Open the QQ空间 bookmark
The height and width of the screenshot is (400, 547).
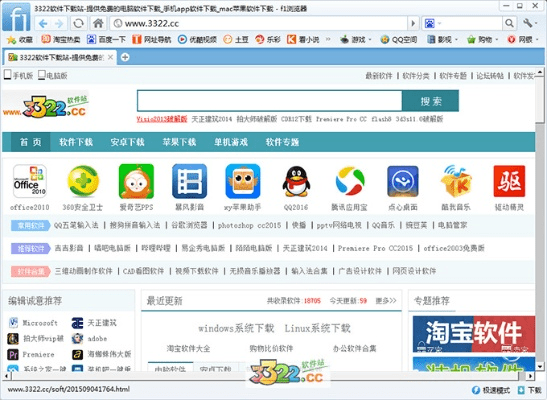click(x=399, y=39)
